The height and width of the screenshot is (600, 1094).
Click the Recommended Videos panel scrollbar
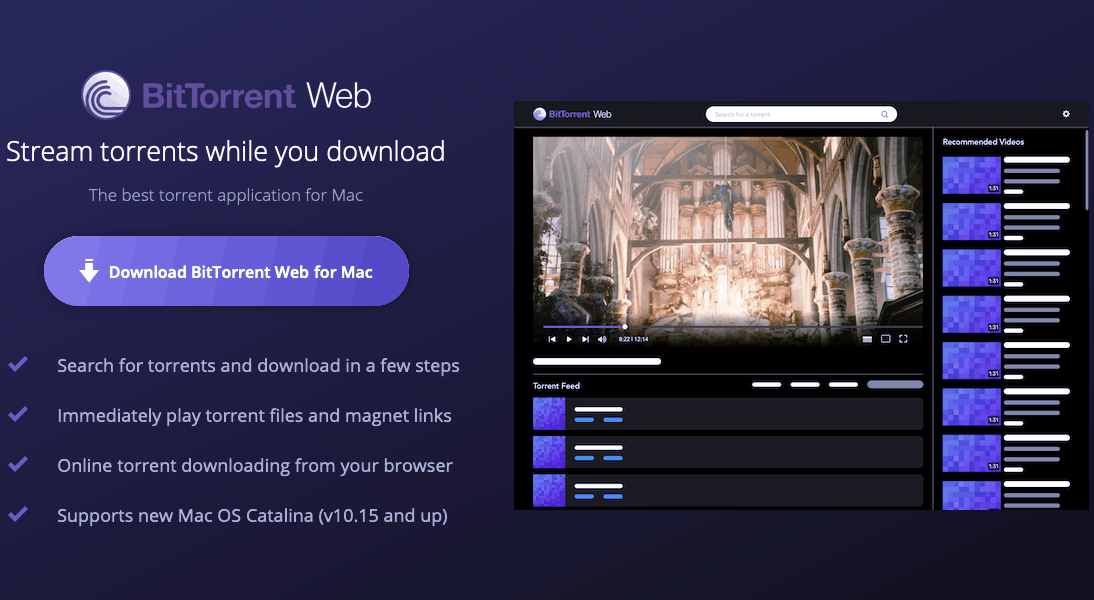[1086, 170]
